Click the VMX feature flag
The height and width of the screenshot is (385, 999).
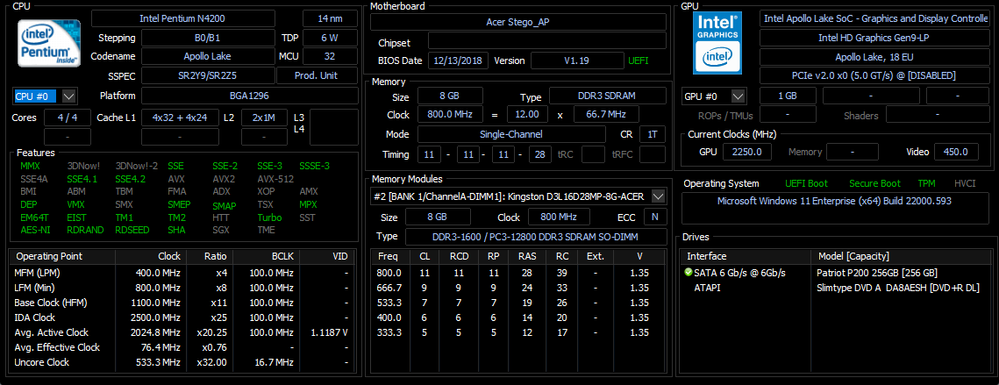pyautogui.click(x=75, y=205)
